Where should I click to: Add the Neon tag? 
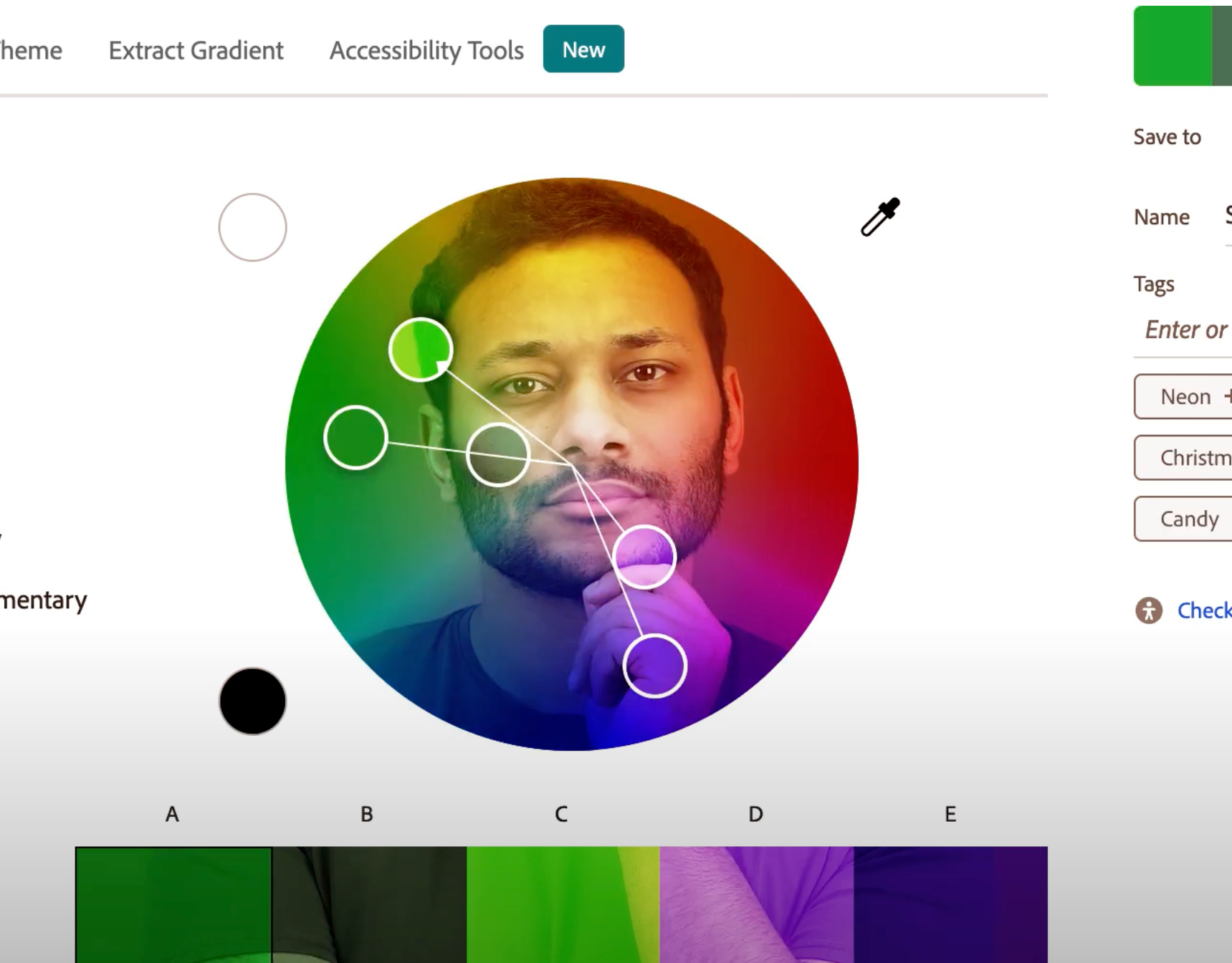1183,396
